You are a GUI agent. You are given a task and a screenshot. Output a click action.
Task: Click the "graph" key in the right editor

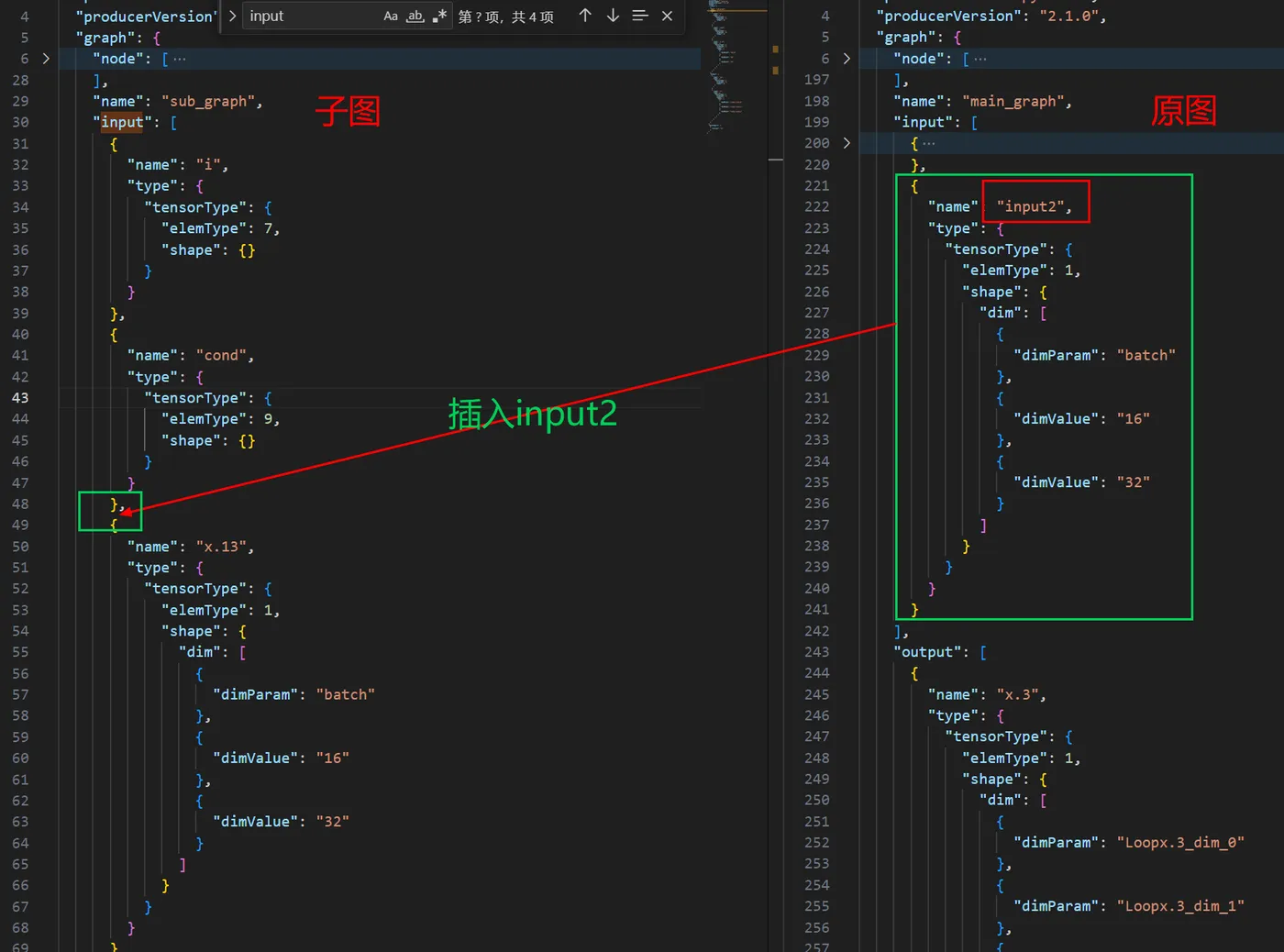pos(906,38)
